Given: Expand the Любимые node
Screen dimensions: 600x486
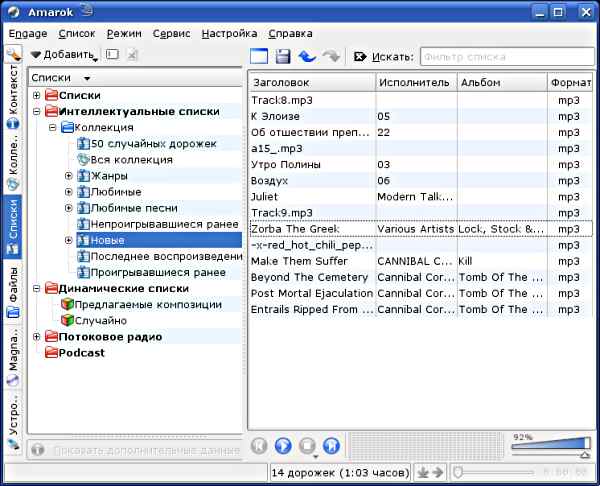Looking at the screenshot, I should (69, 192).
